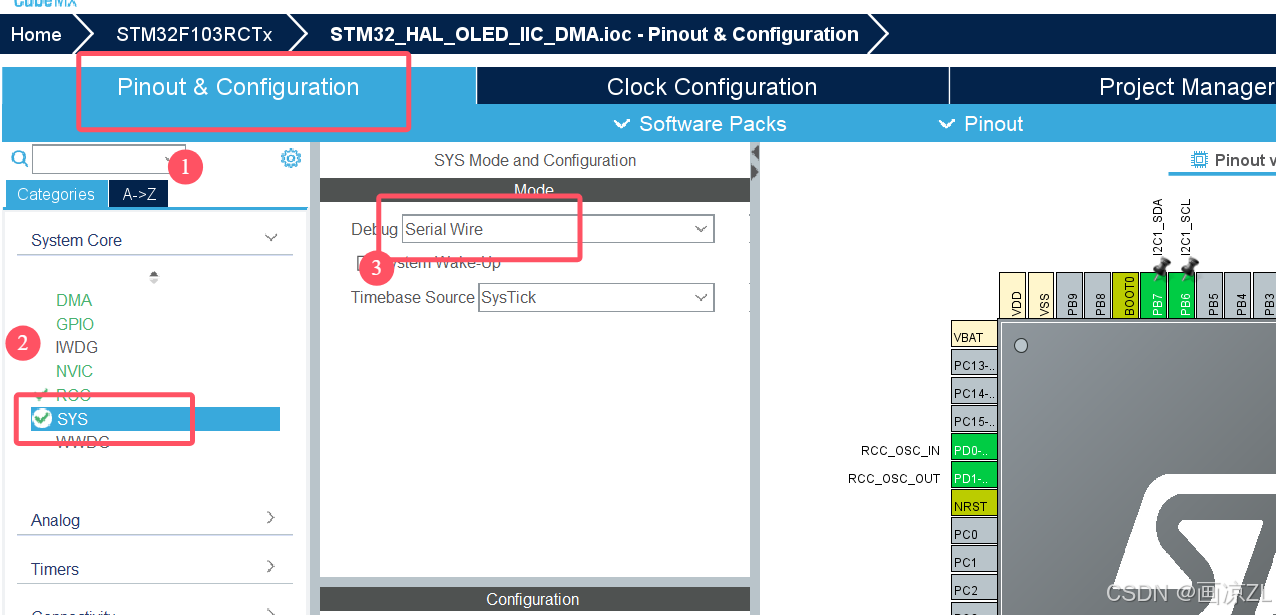1276x615 pixels.
Task: Select SYS in System Core list
Action: pos(155,419)
